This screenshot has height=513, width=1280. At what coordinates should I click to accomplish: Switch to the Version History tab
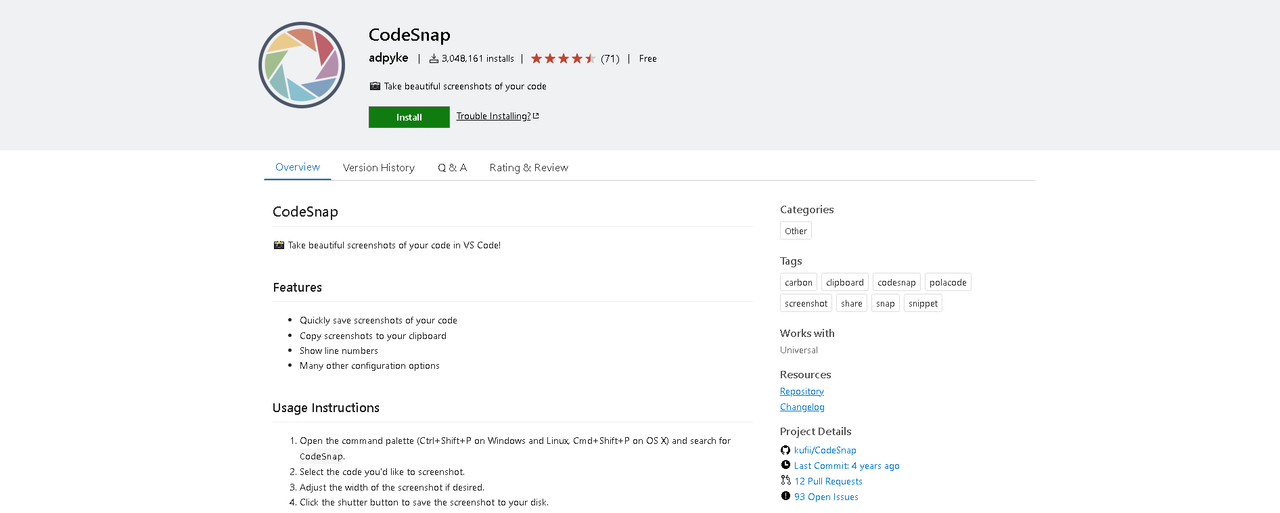pos(378,168)
